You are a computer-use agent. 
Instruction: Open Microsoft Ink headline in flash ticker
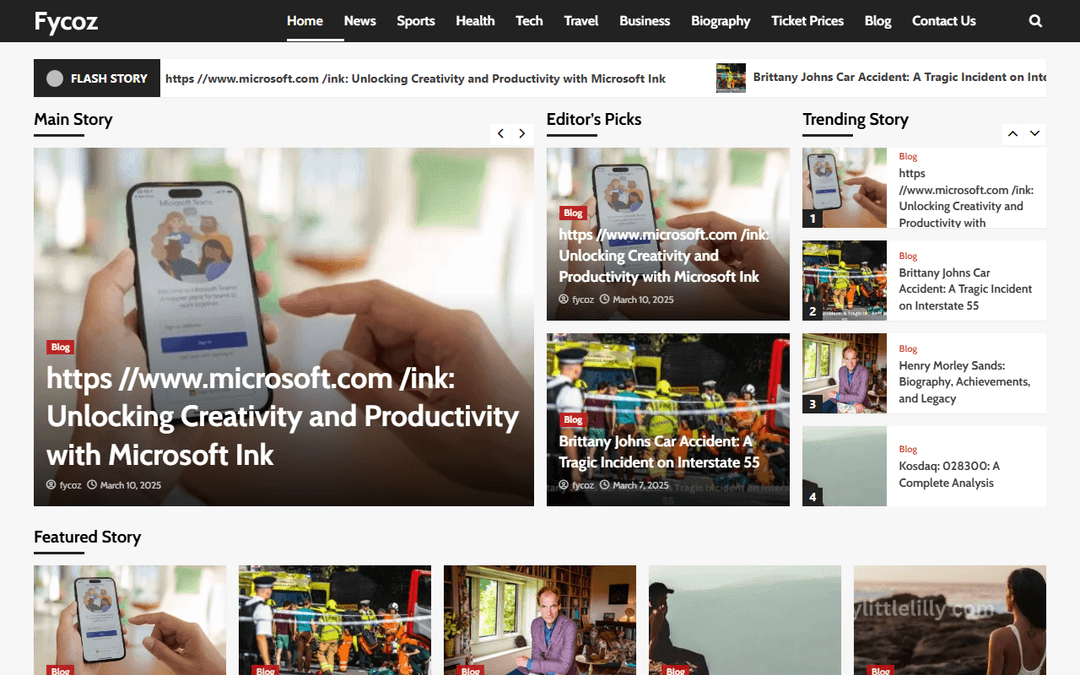tap(415, 79)
